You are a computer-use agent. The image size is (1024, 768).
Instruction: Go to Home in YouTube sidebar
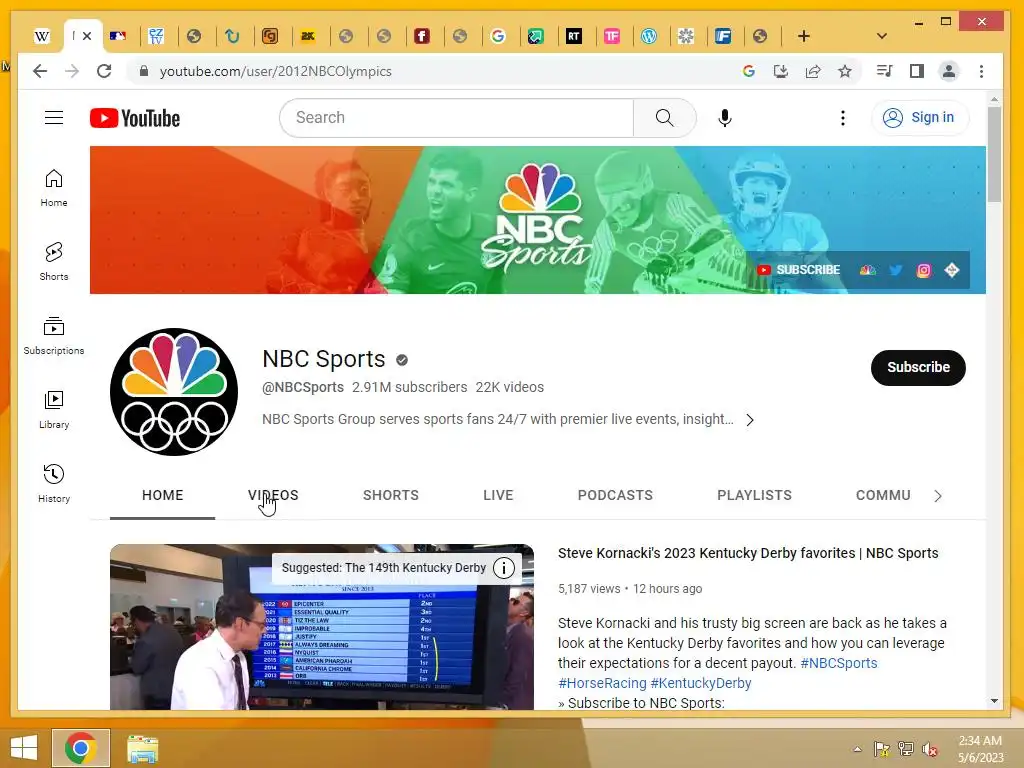click(x=54, y=188)
